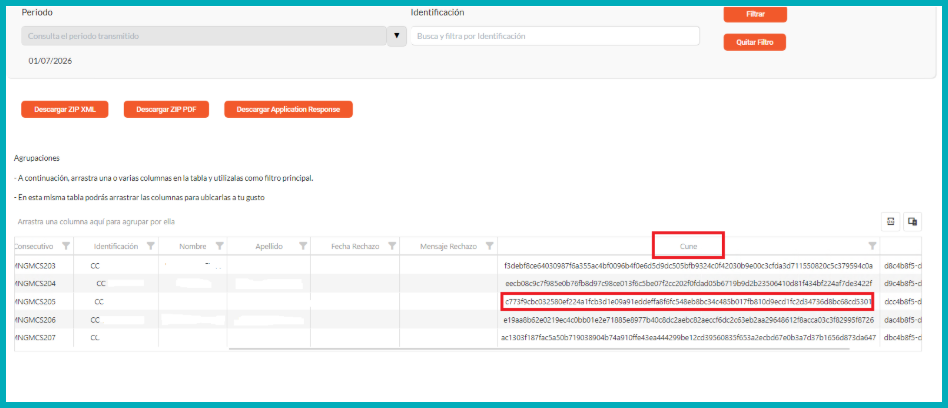Sort by the Consecutivo column header

point(34,247)
